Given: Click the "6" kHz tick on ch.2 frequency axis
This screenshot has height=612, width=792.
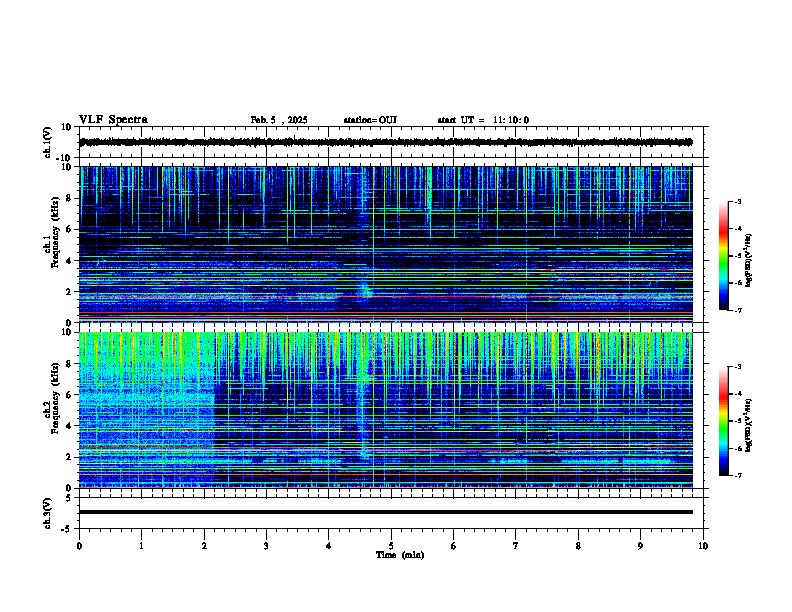Looking at the screenshot, I should [69, 395].
